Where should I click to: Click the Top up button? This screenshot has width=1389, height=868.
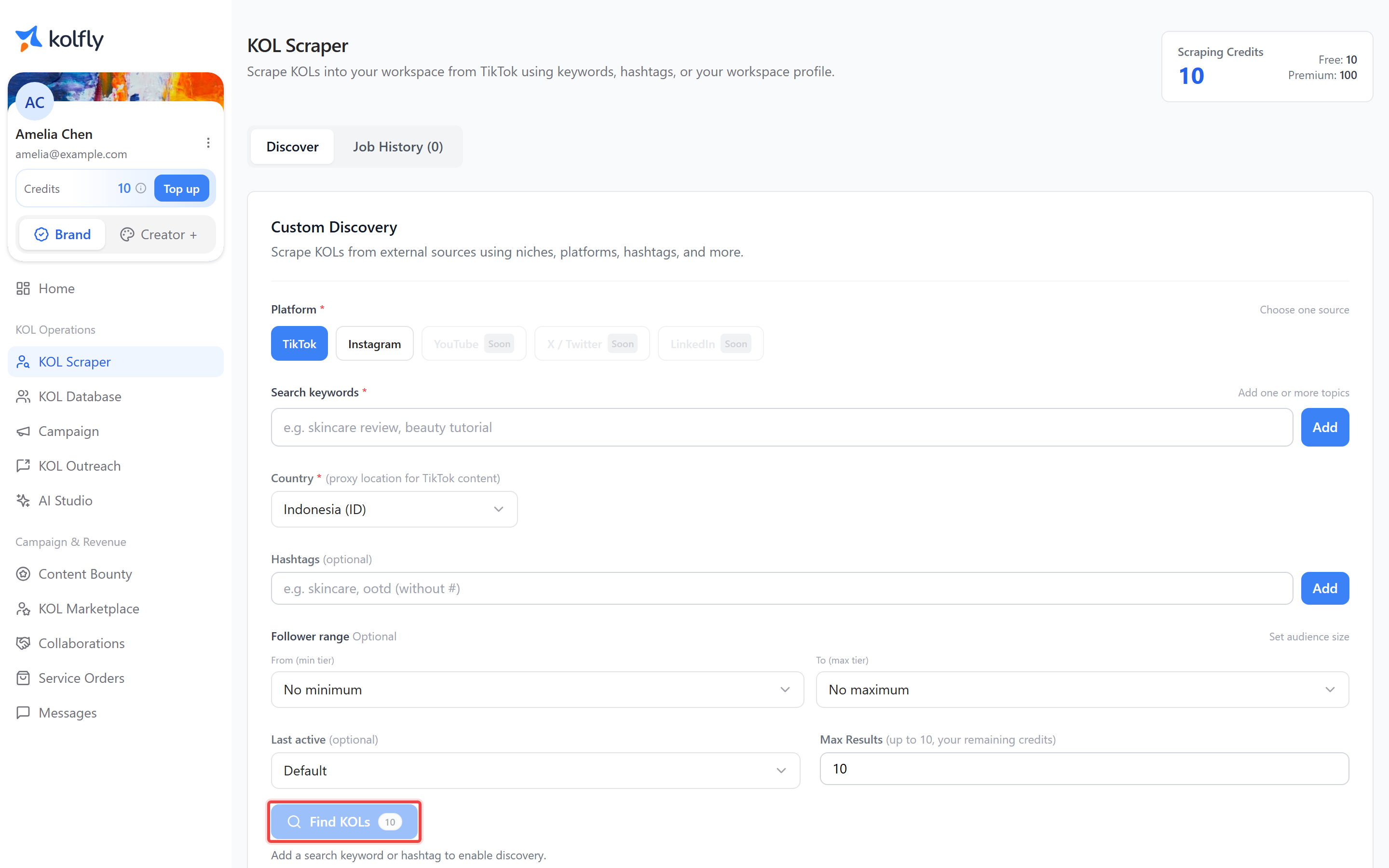click(181, 188)
